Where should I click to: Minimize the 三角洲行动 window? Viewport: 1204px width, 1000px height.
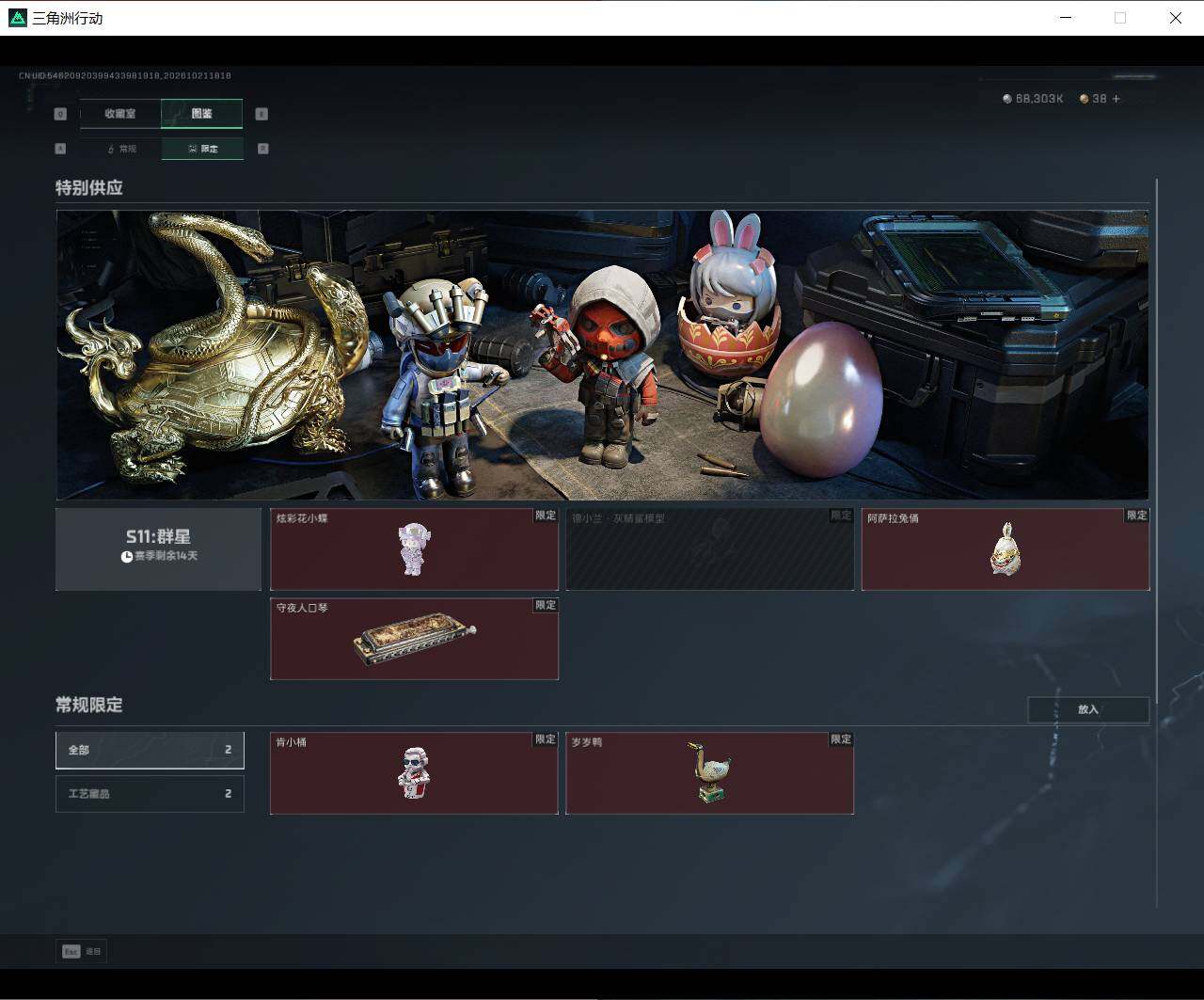[x=1066, y=18]
